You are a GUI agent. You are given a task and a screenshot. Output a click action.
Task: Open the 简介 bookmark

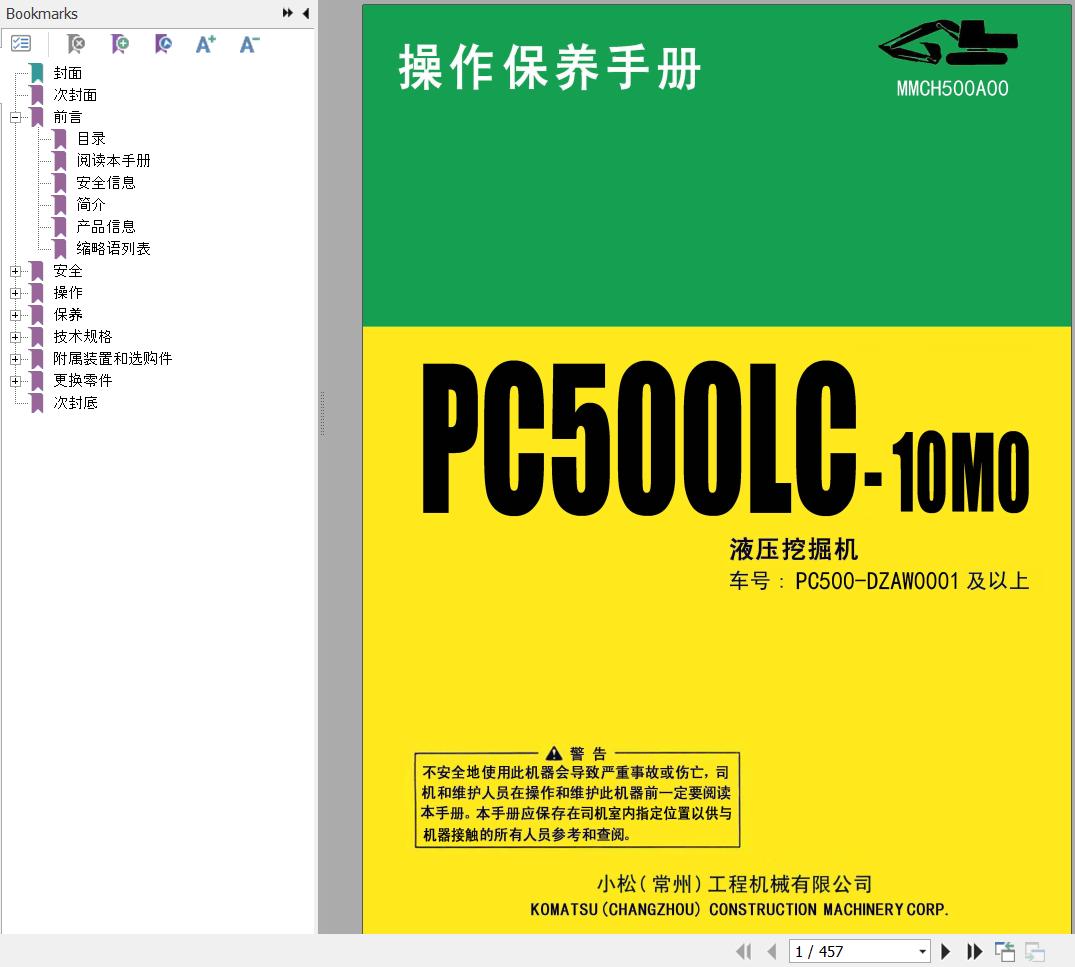(x=91, y=204)
